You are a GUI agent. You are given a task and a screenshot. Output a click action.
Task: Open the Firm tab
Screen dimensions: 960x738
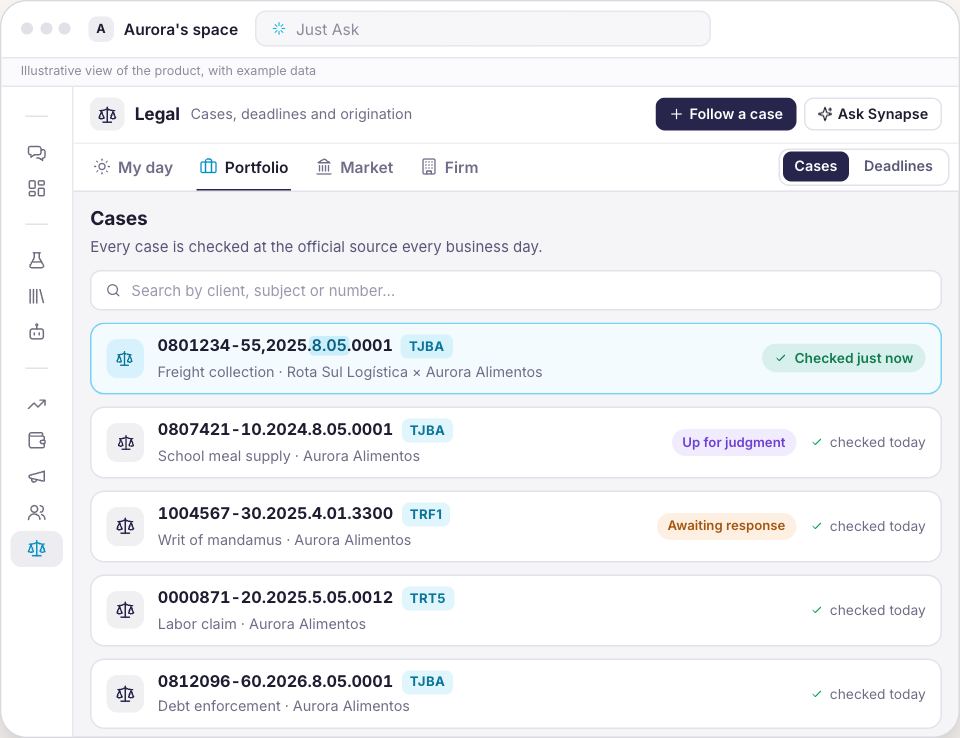[450, 167]
